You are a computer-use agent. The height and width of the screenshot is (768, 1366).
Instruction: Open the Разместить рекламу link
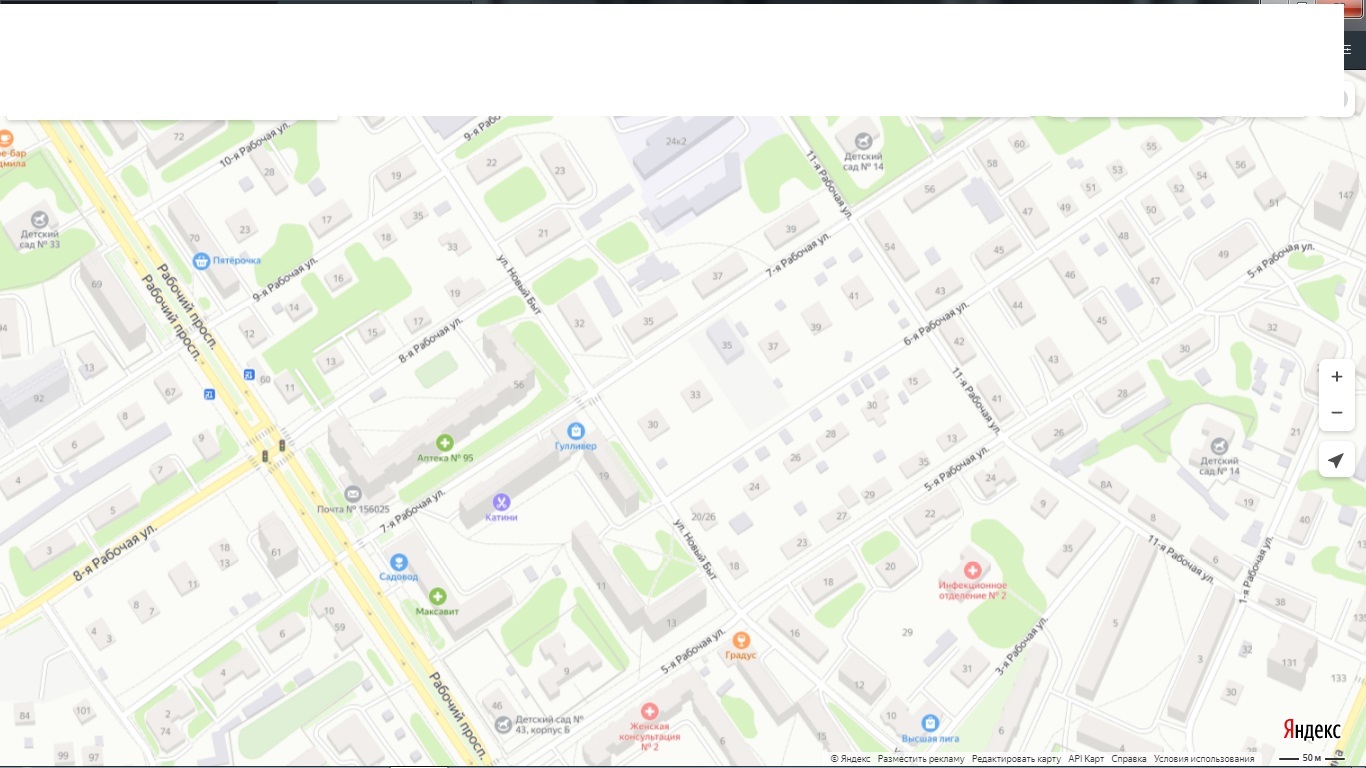921,759
